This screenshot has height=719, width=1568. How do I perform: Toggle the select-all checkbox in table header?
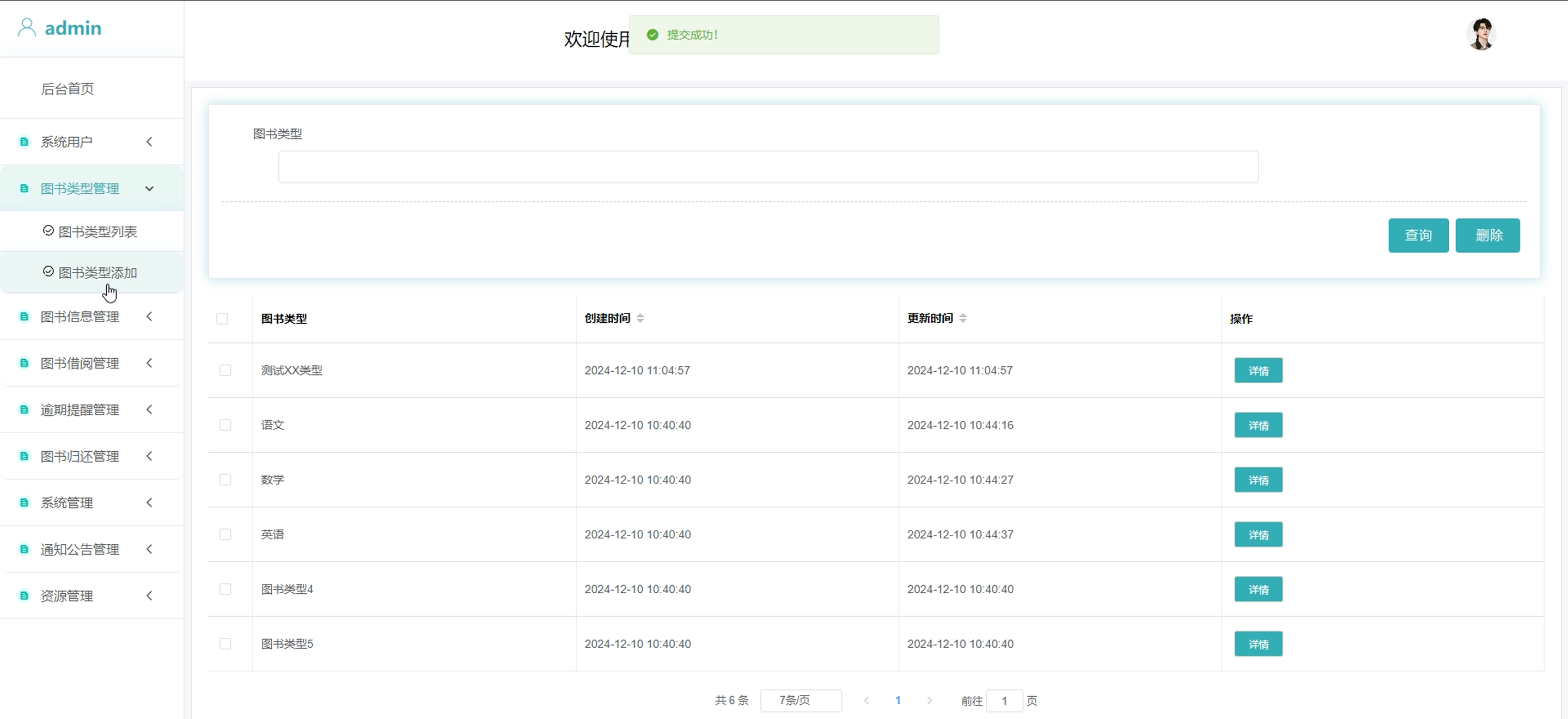[222, 319]
